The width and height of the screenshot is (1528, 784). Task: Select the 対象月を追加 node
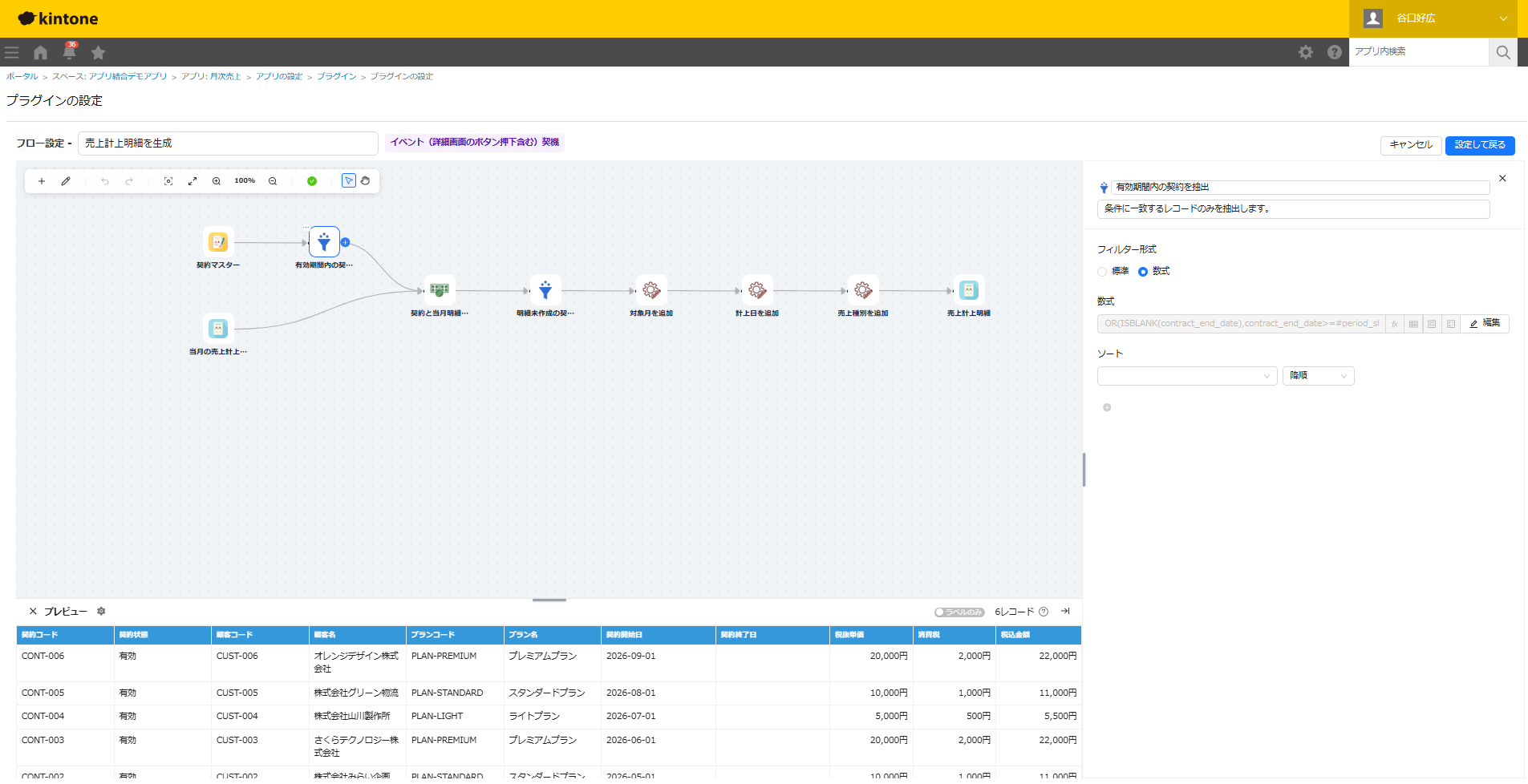pyautogui.click(x=651, y=290)
